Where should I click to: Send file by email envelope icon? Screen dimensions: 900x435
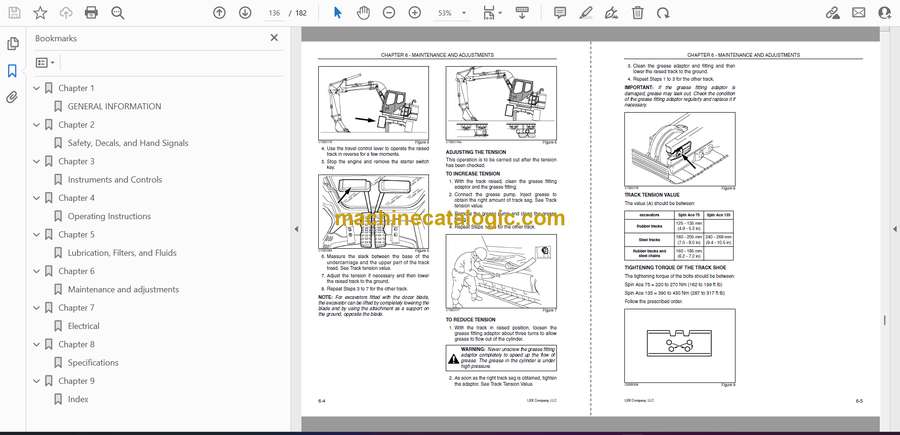[859, 13]
